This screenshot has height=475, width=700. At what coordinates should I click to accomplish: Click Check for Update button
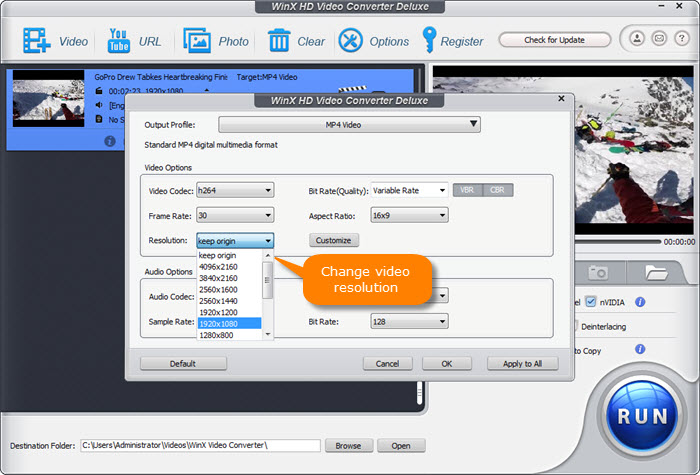coord(554,40)
